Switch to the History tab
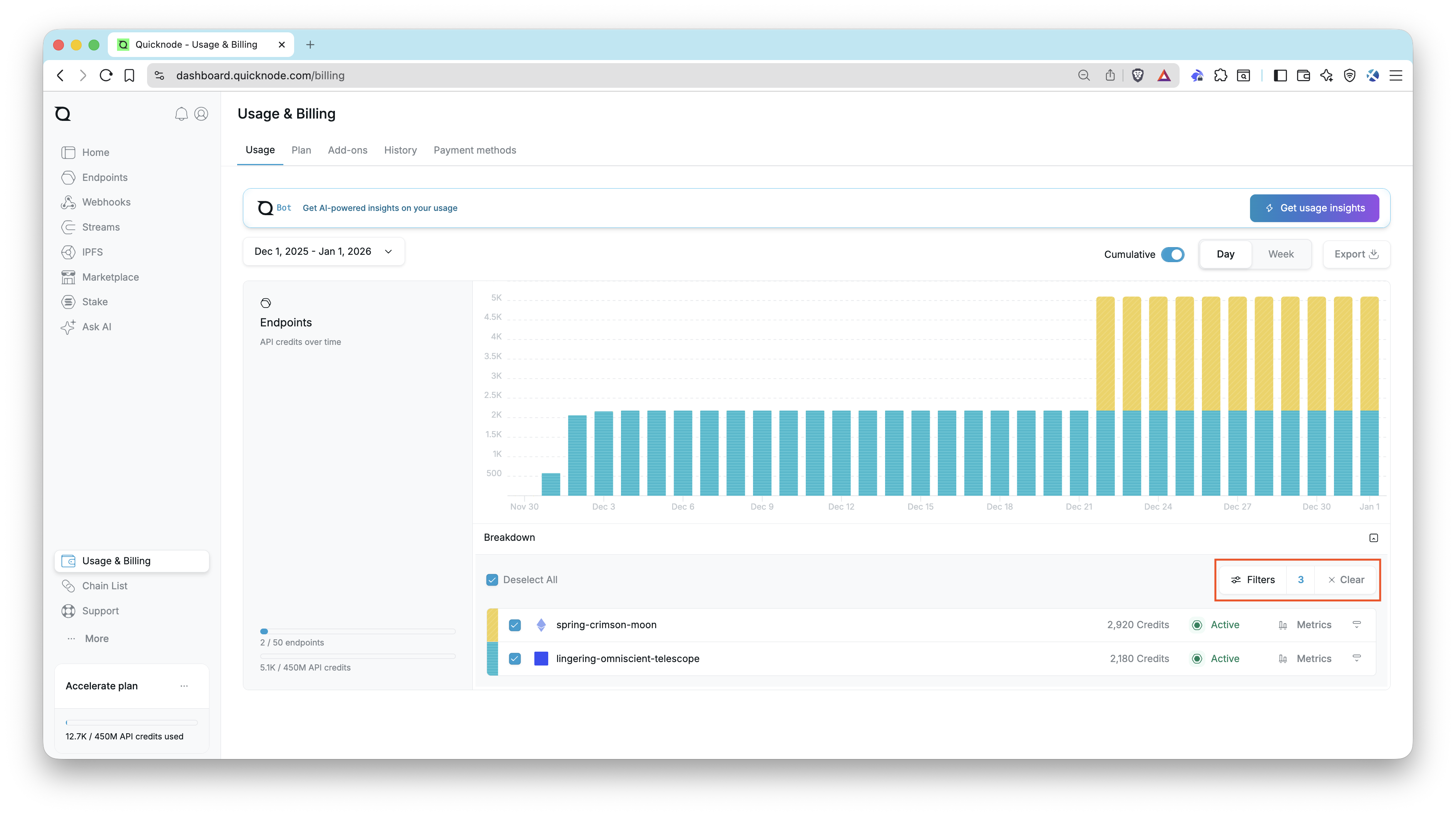 point(400,150)
